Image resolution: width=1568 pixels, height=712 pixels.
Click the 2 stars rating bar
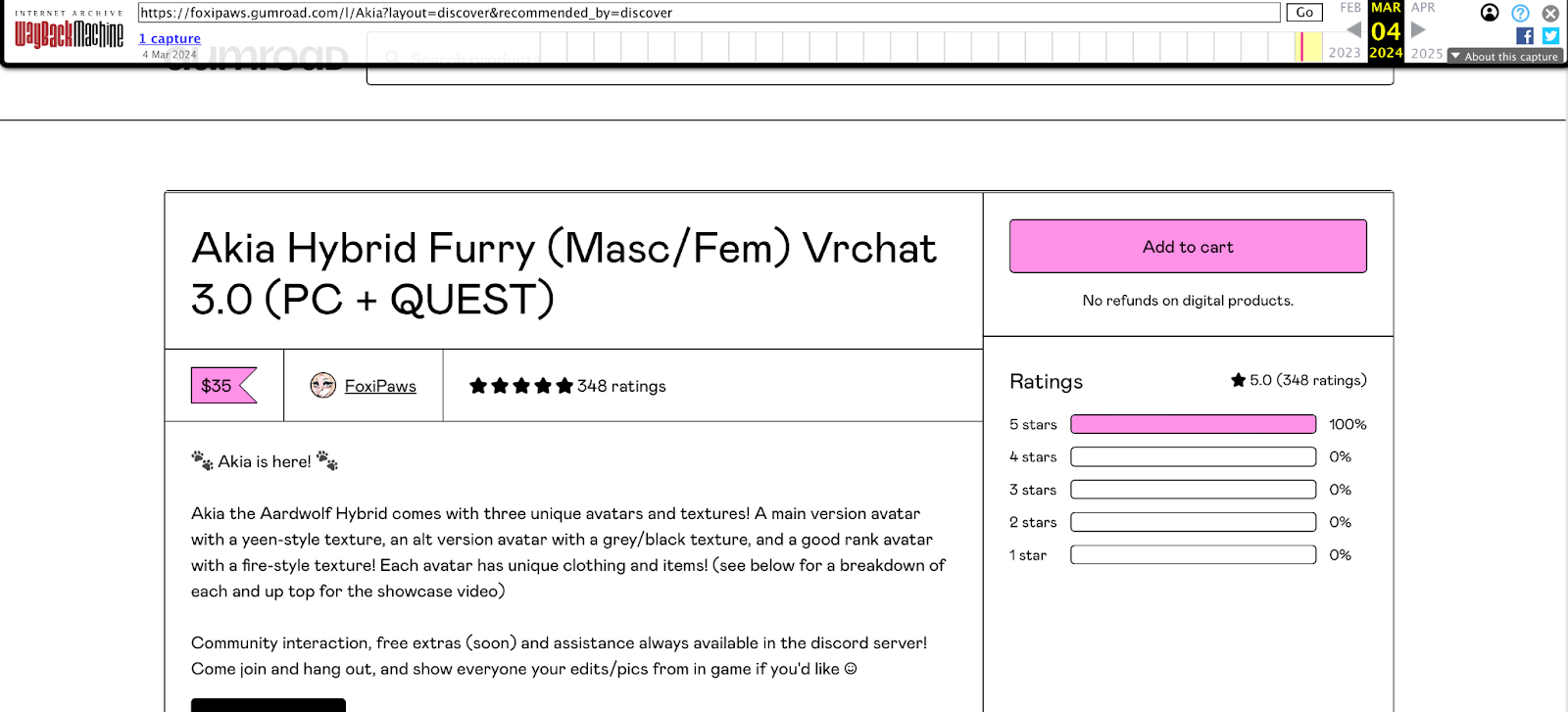pos(1193,522)
